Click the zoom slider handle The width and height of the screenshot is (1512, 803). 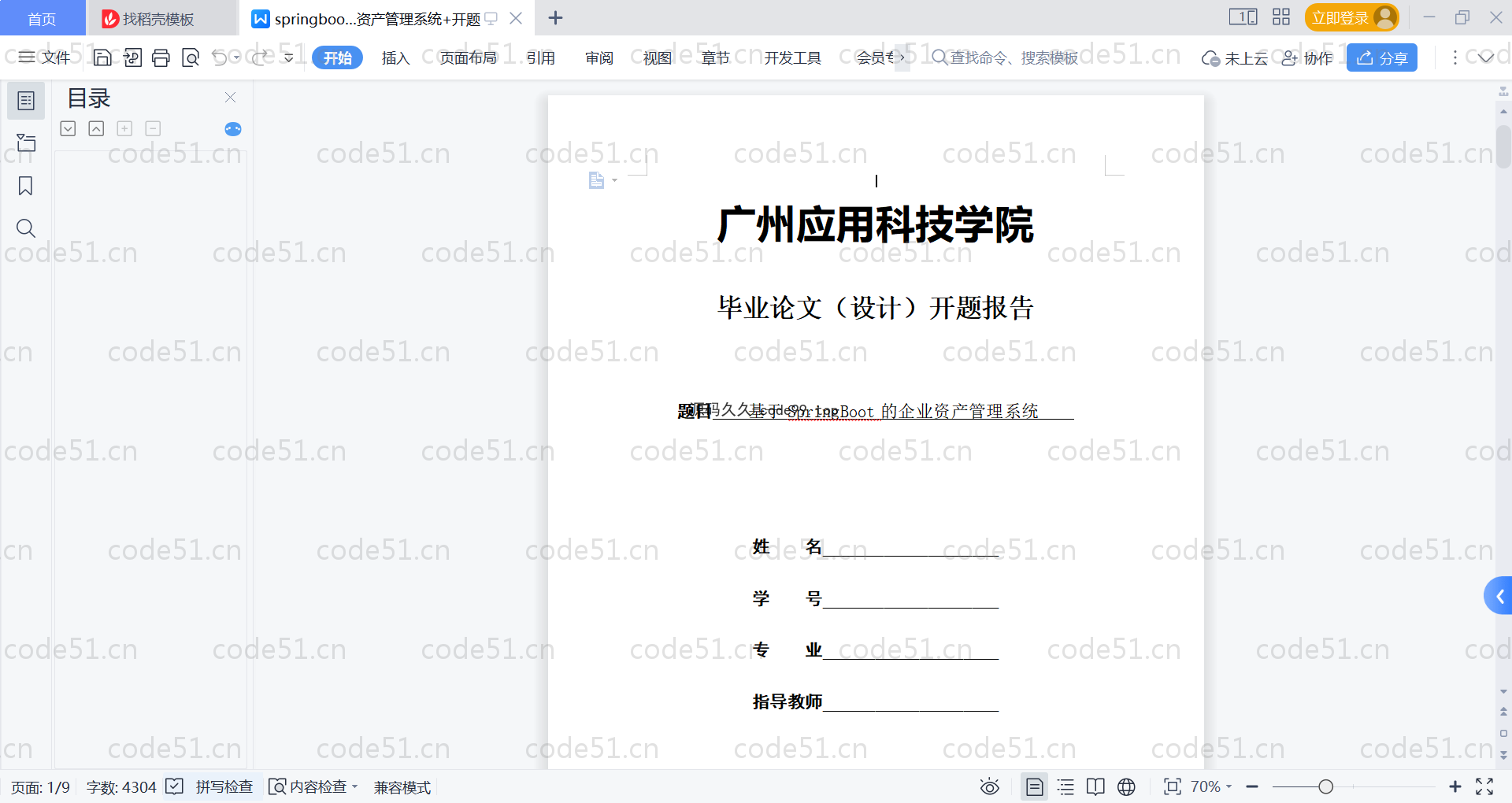[x=1325, y=786]
